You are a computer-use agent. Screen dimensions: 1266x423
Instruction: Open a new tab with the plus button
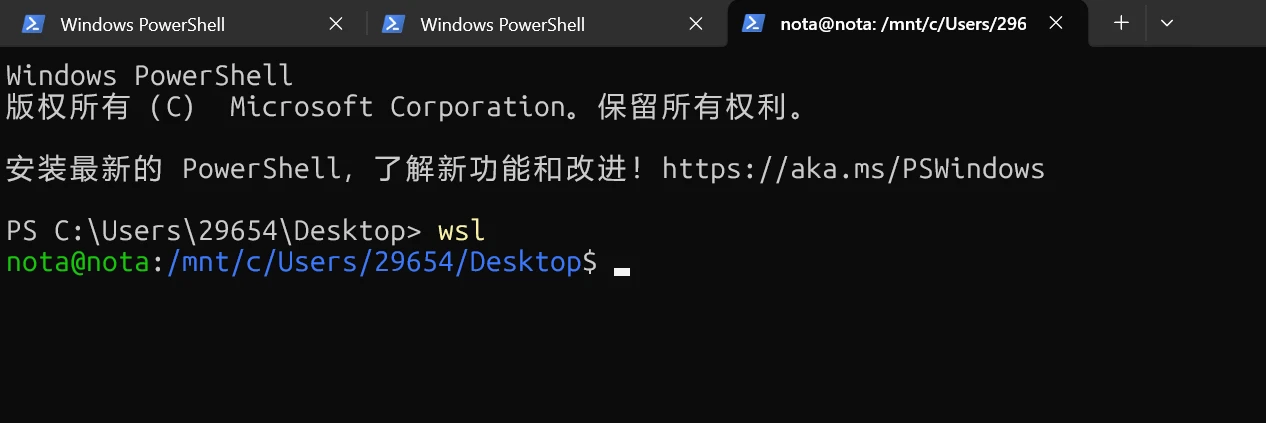1121,23
